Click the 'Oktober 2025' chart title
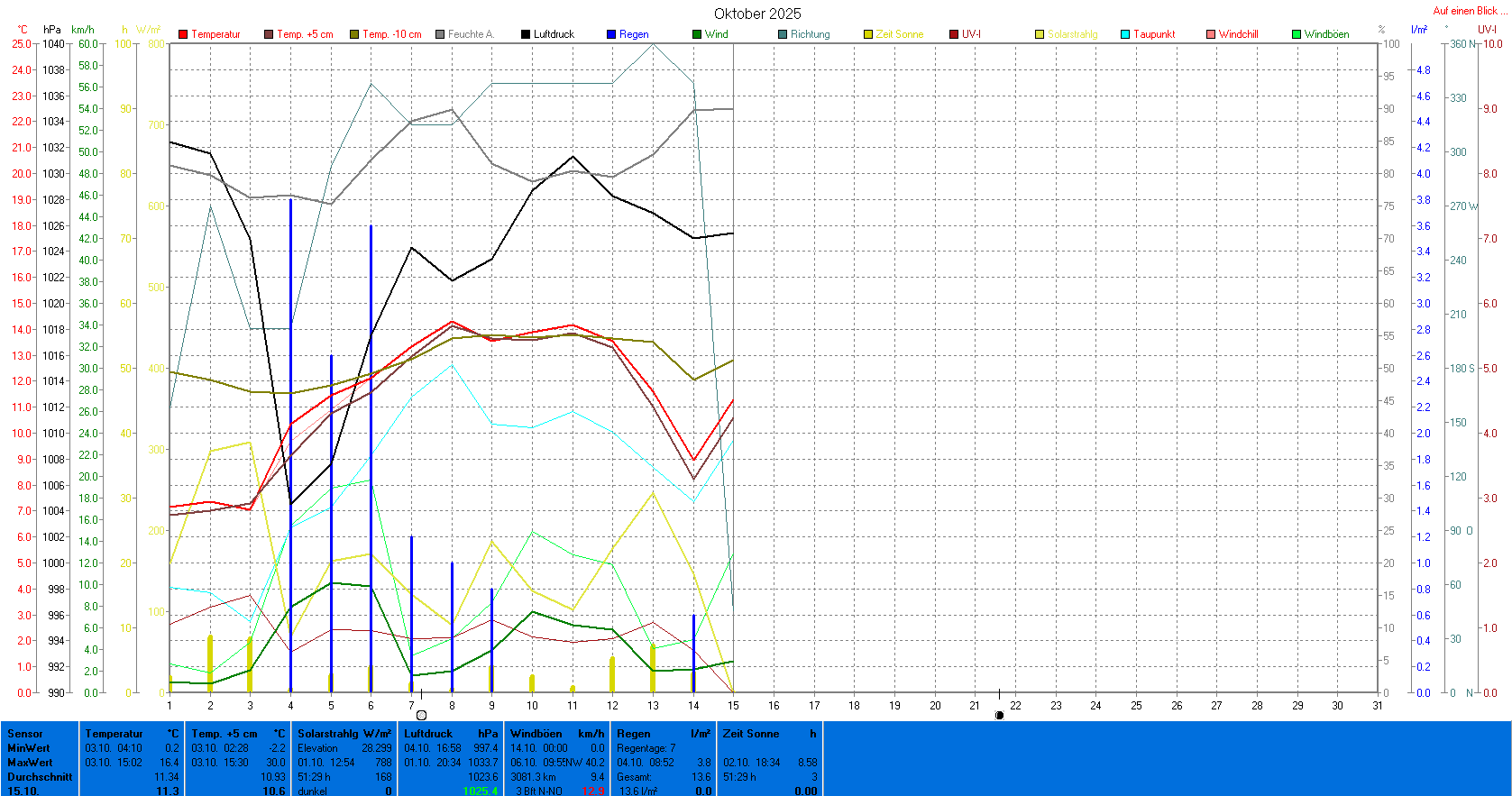The width and height of the screenshot is (1512, 796). [757, 14]
